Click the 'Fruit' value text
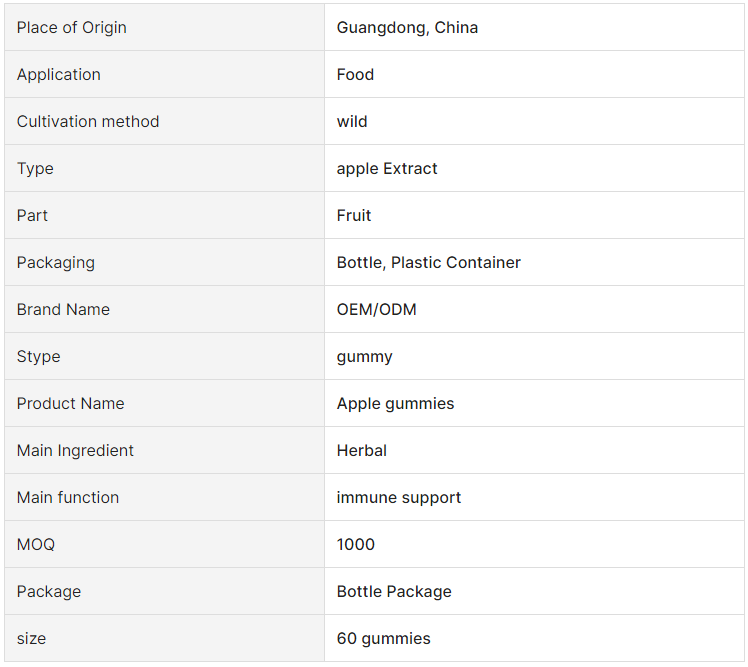Viewport: 748px width, 667px height. [354, 216]
